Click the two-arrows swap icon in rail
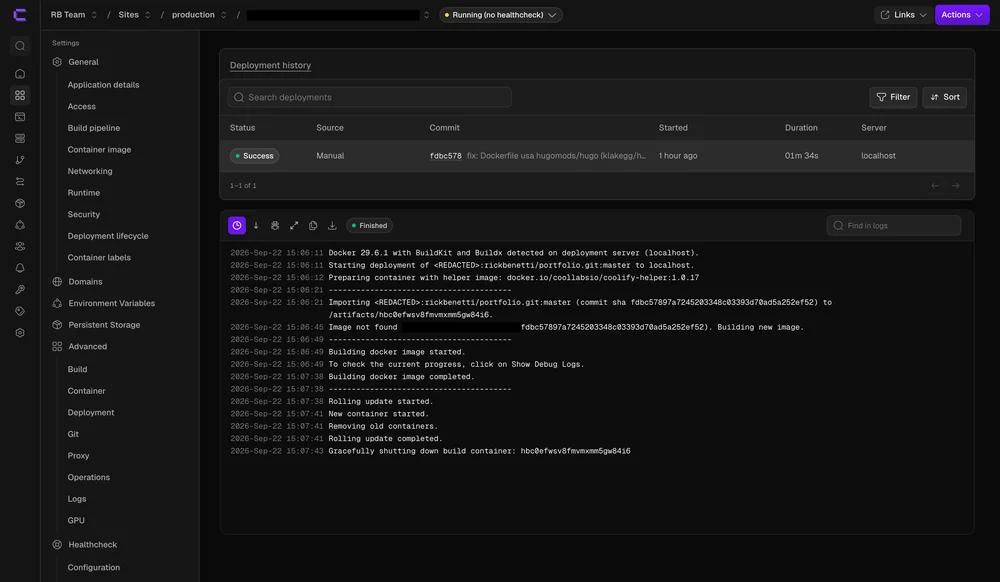 click(x=20, y=182)
